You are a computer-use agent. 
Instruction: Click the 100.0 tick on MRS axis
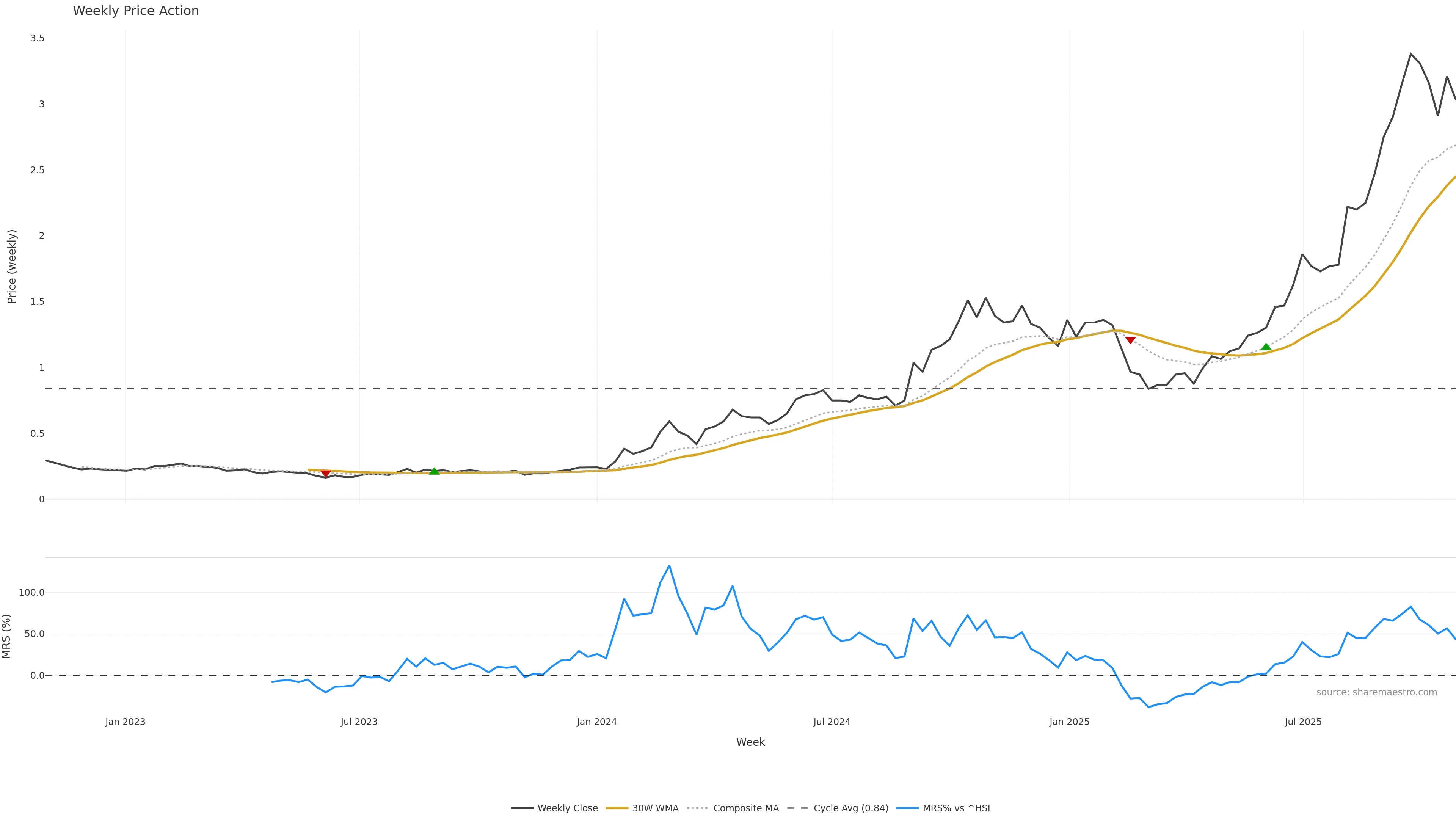coord(31,592)
